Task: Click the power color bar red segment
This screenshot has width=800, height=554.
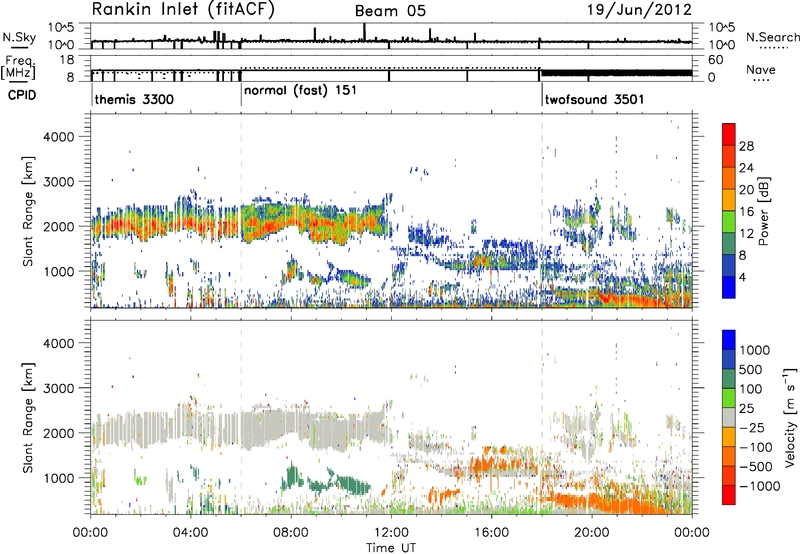Action: tap(729, 134)
